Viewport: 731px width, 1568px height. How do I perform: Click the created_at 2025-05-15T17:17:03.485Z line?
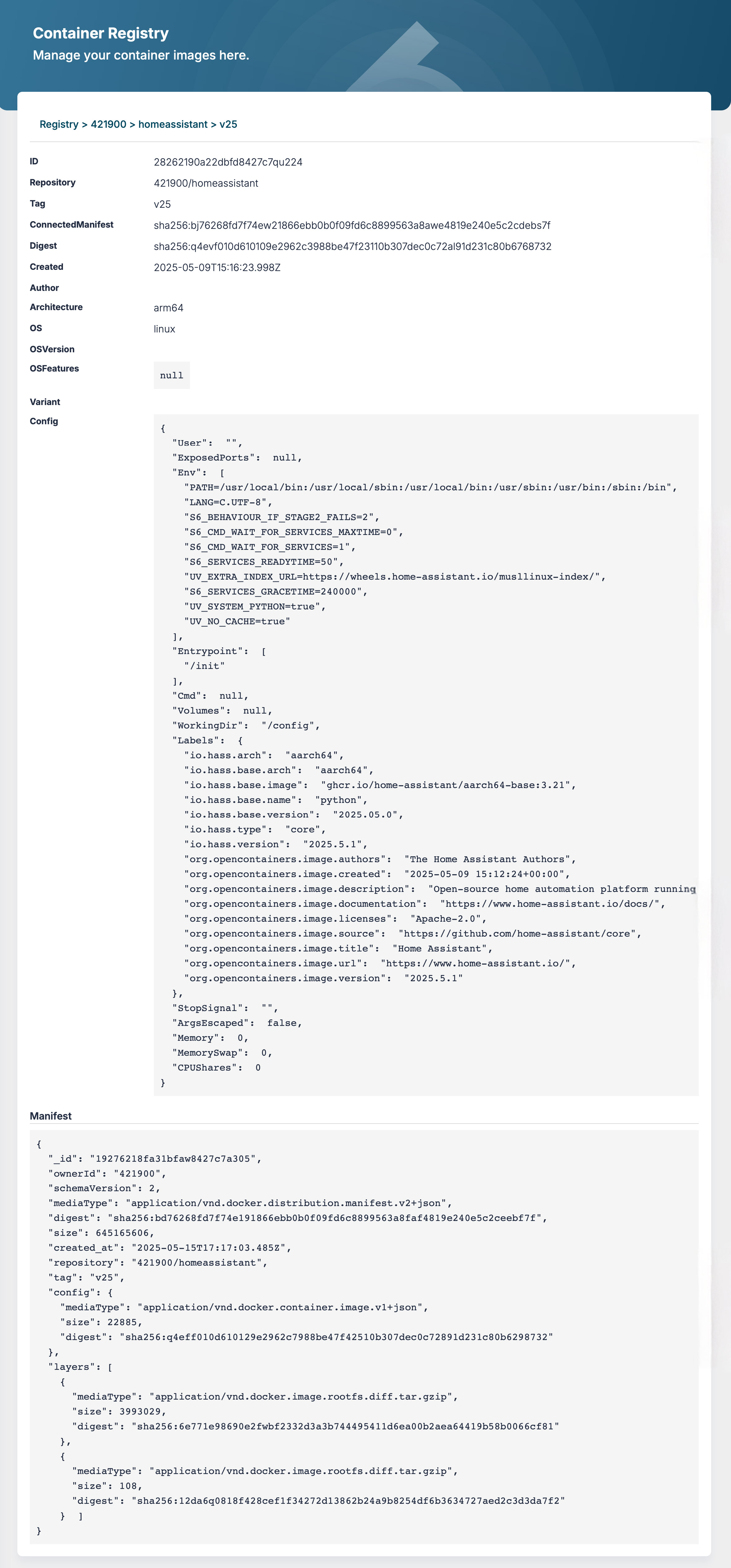click(170, 1248)
